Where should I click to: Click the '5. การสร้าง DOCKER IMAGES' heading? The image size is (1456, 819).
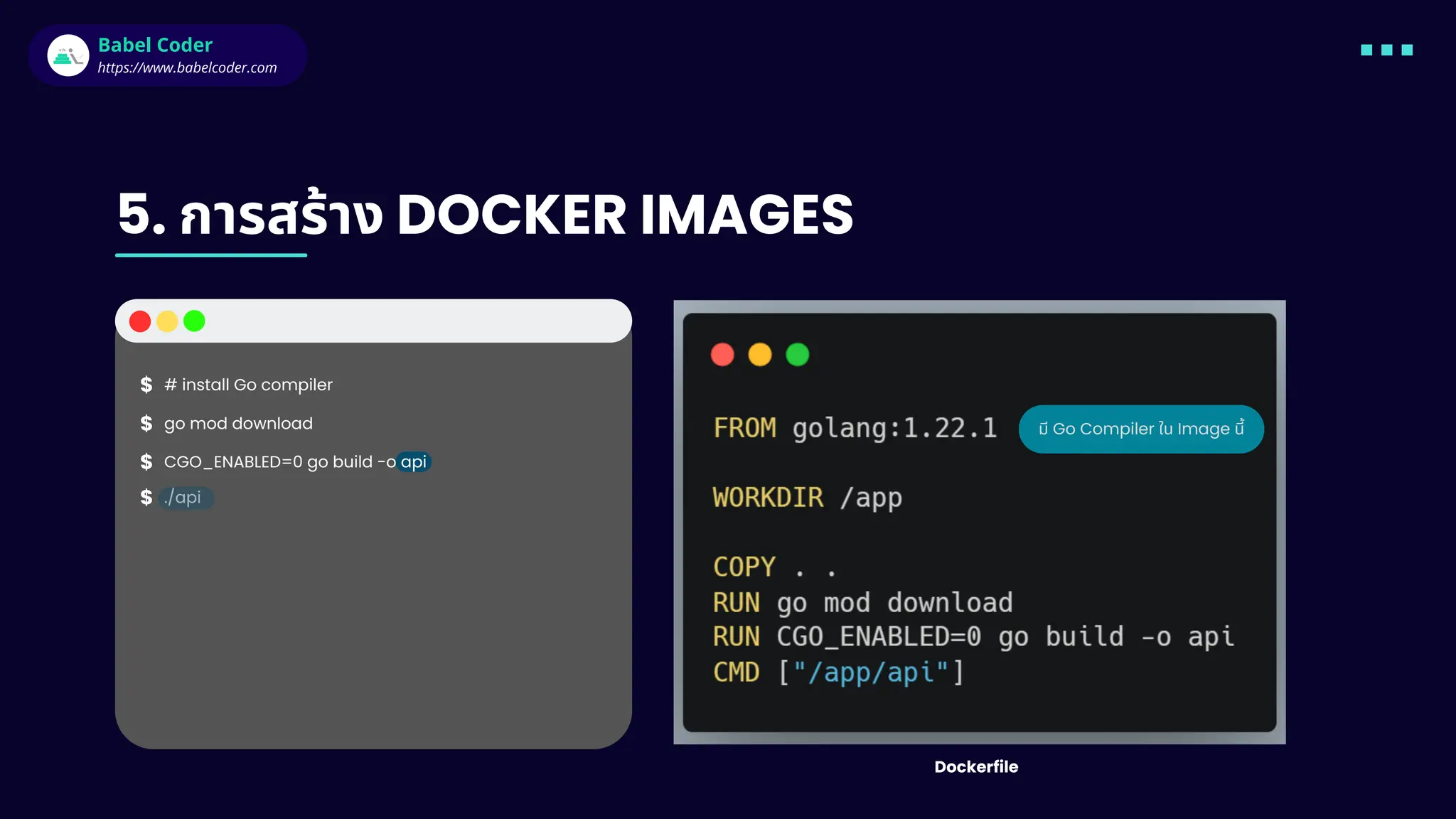pos(485,214)
